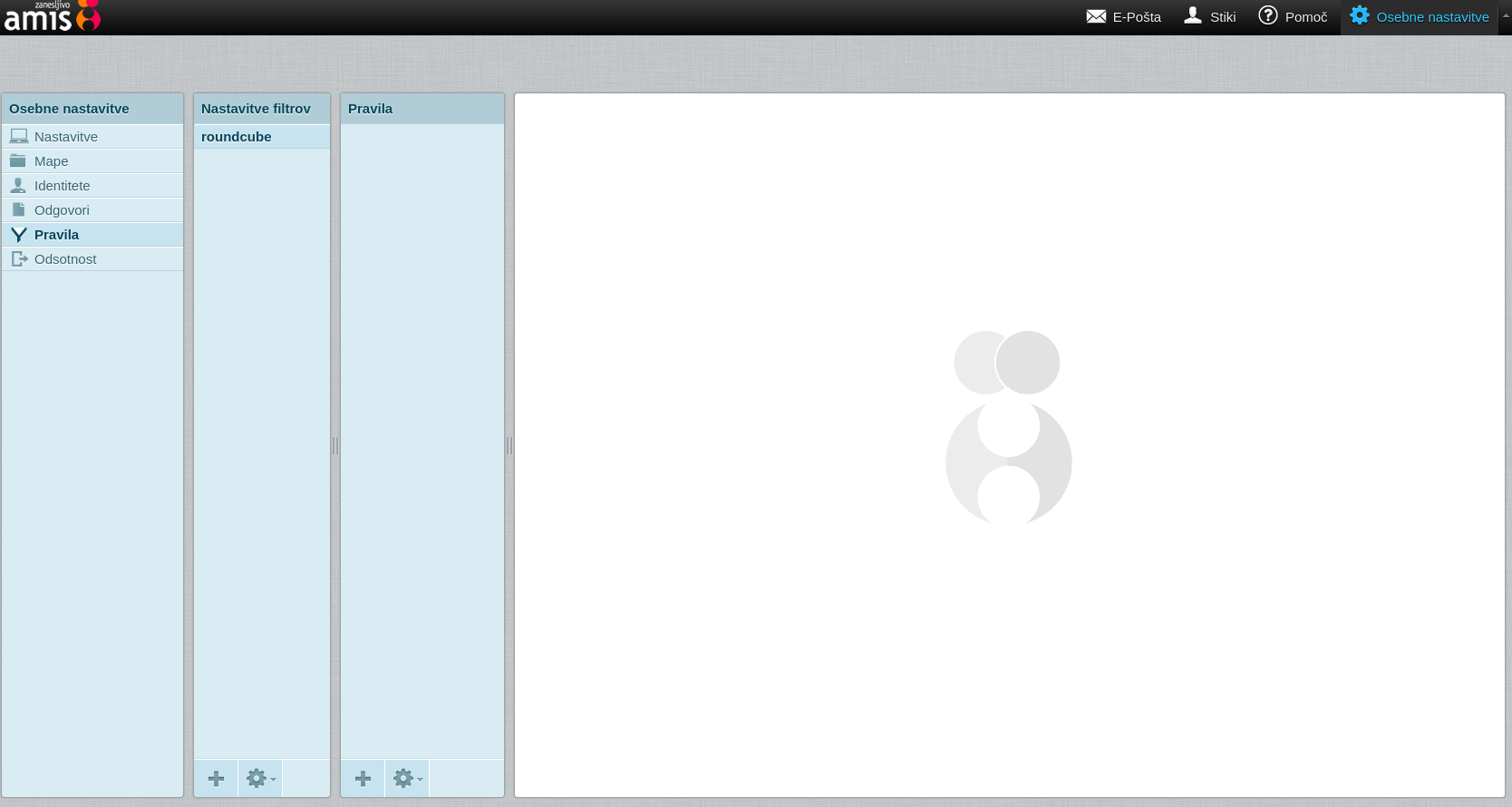Image resolution: width=1512 pixels, height=807 pixels.
Task: Click splitter between filter sets and rules
Action: pos(335,445)
